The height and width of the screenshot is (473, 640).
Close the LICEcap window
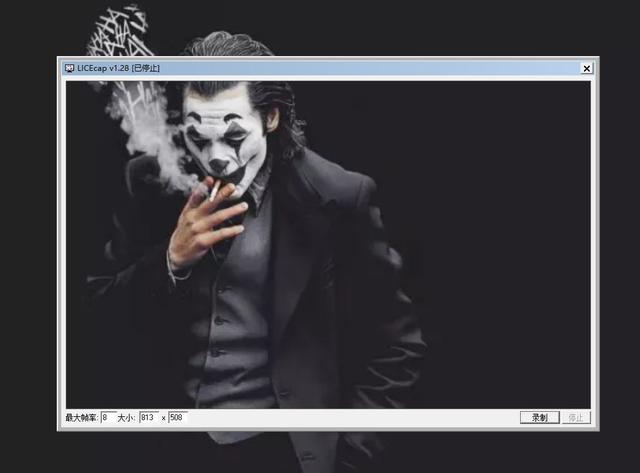(587, 69)
